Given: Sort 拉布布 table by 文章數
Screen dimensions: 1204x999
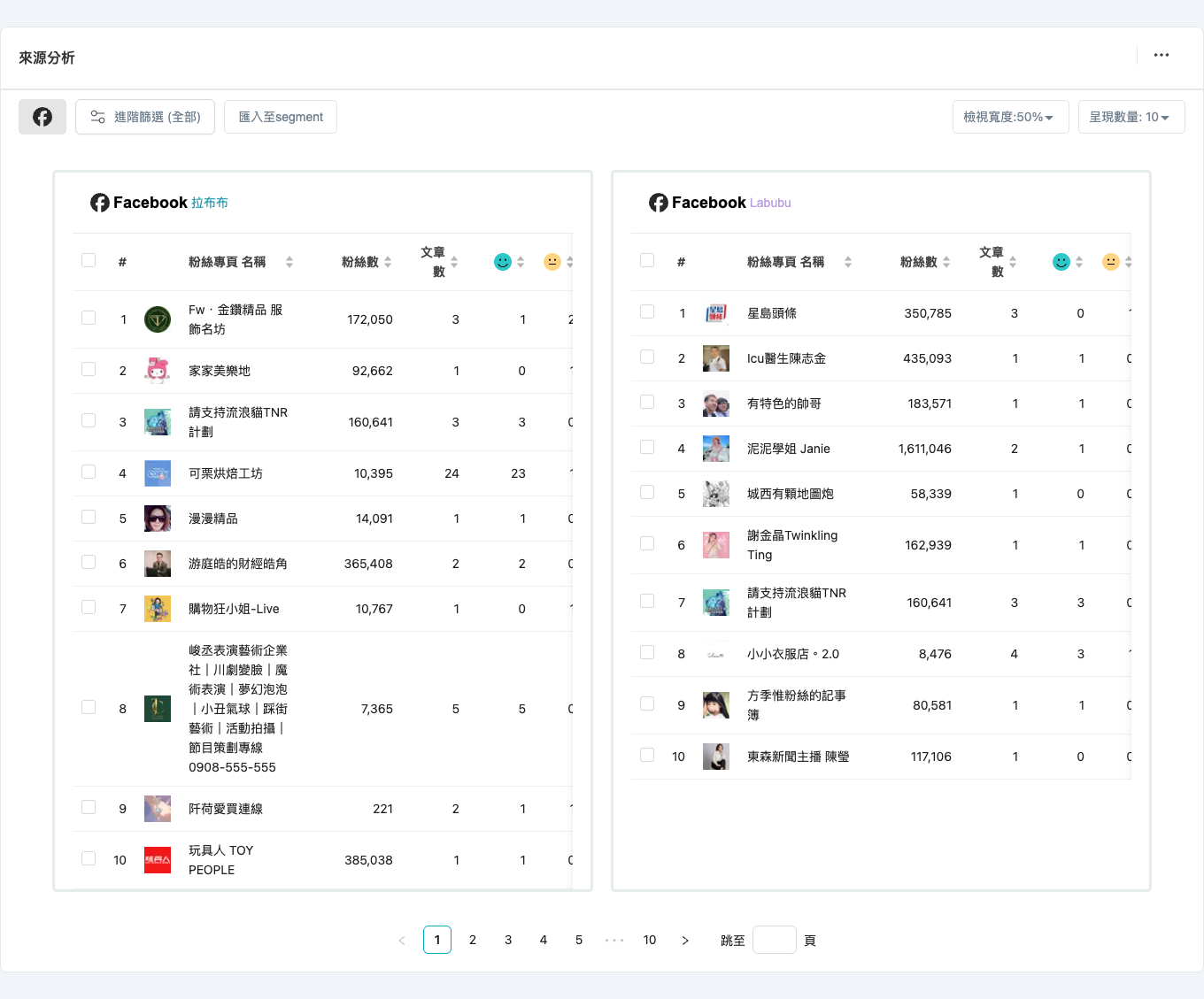Looking at the screenshot, I should (x=454, y=262).
